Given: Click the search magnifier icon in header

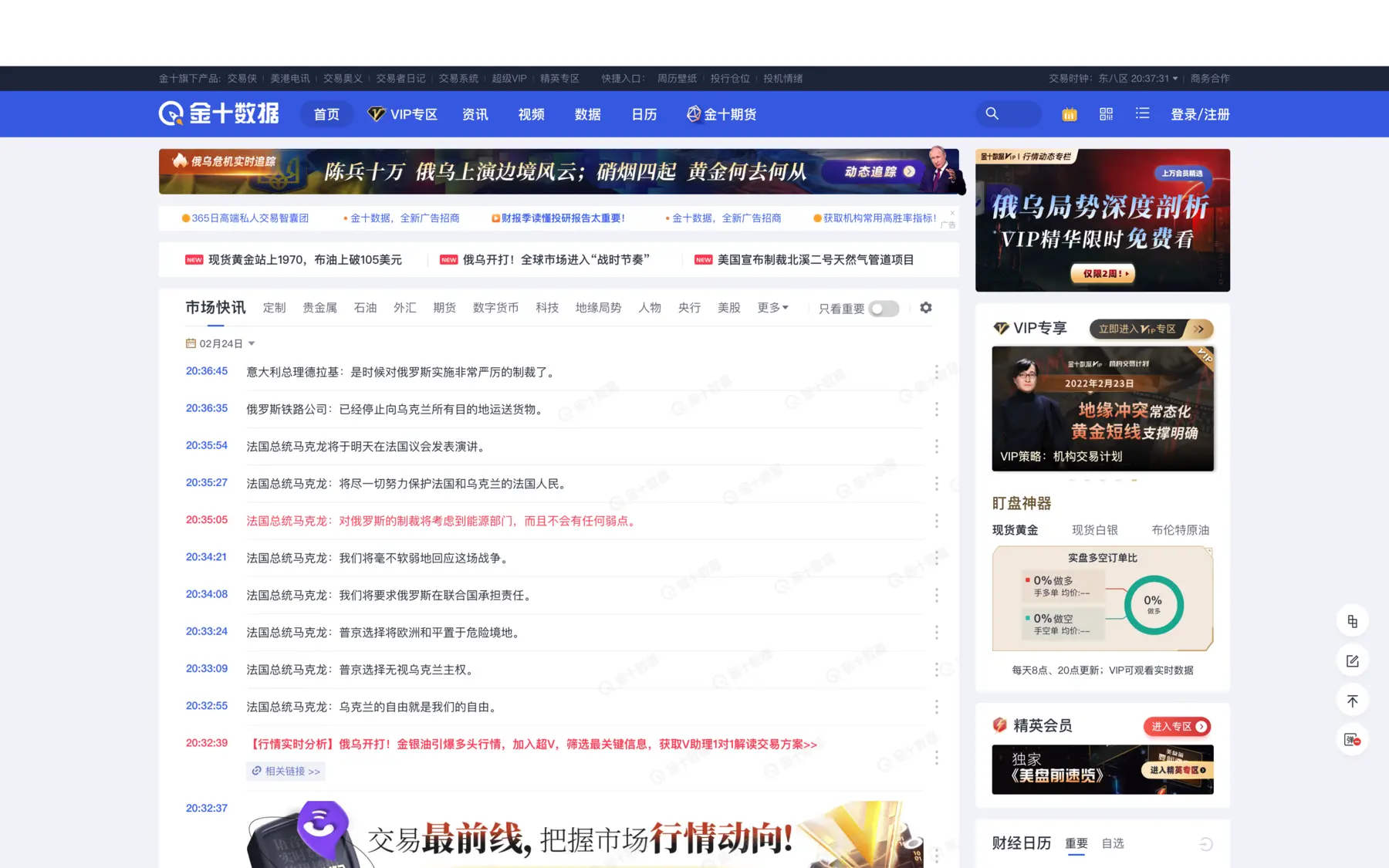Looking at the screenshot, I should [x=992, y=114].
